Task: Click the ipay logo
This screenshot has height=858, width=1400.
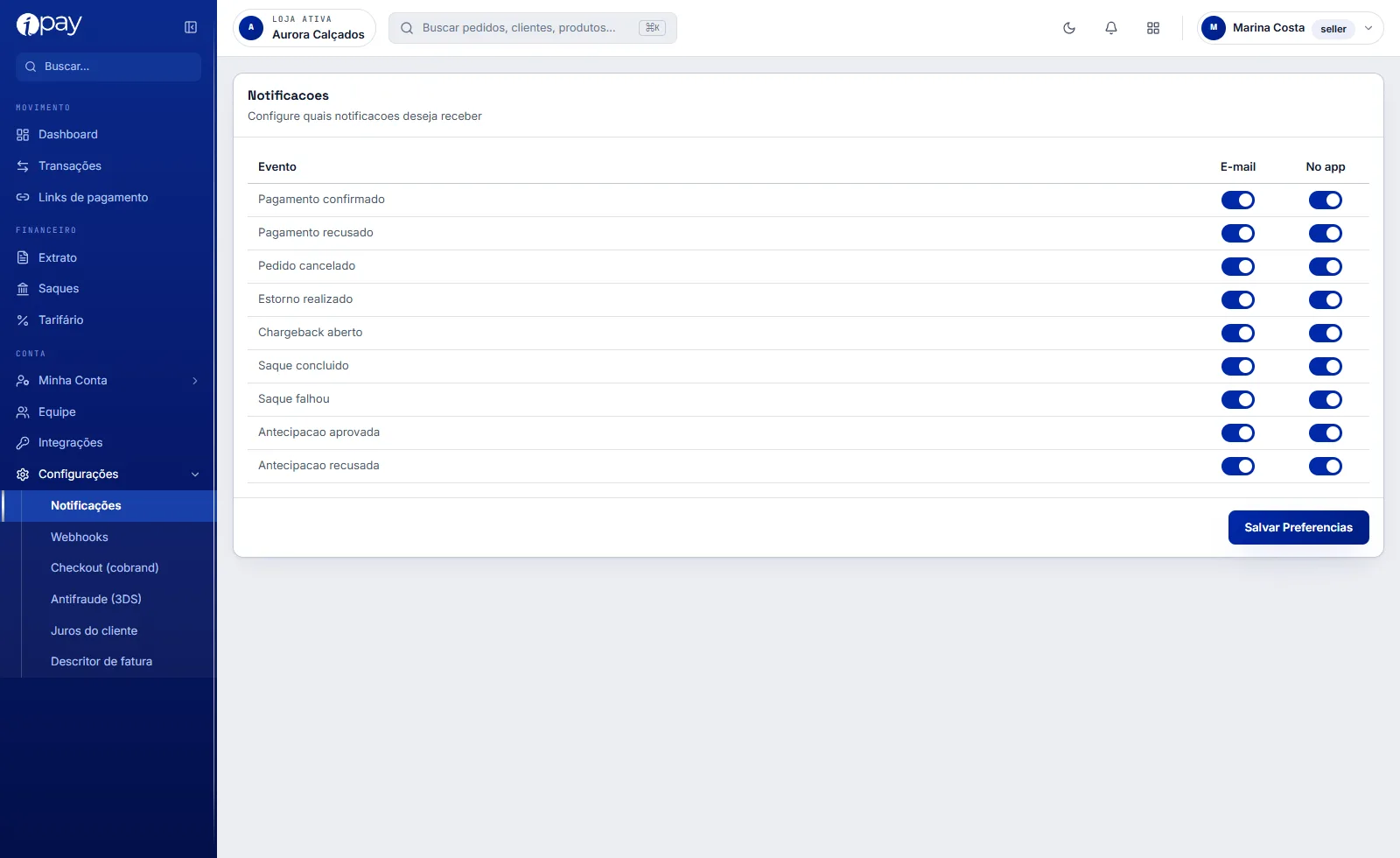Action: 49,25
